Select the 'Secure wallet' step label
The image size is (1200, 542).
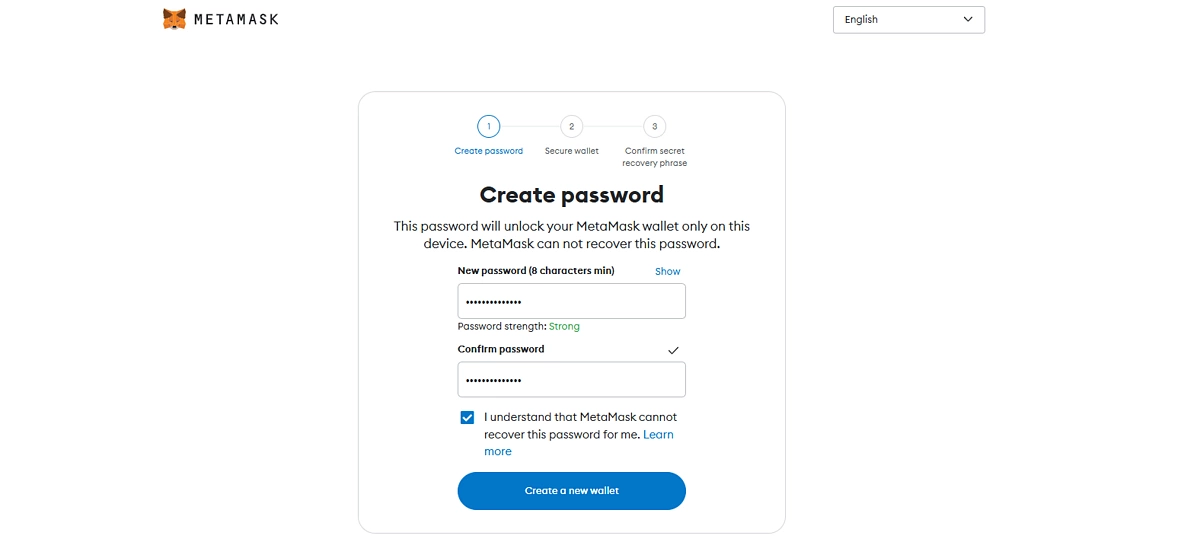coord(571,151)
